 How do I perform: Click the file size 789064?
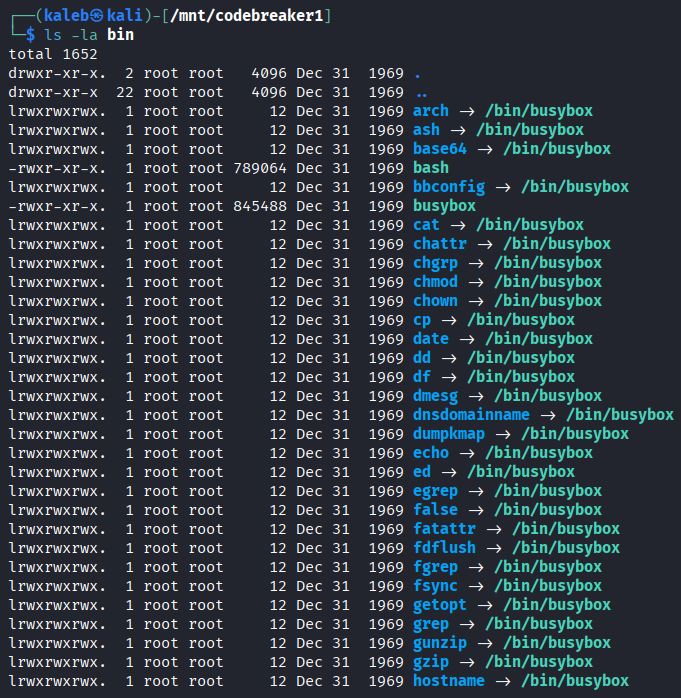(260, 168)
